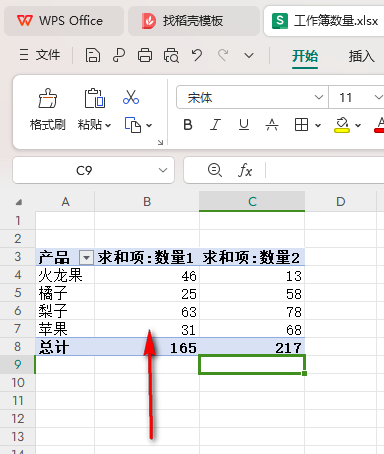Click the Name Box showing C9
The height and width of the screenshot is (454, 384).
point(84,170)
